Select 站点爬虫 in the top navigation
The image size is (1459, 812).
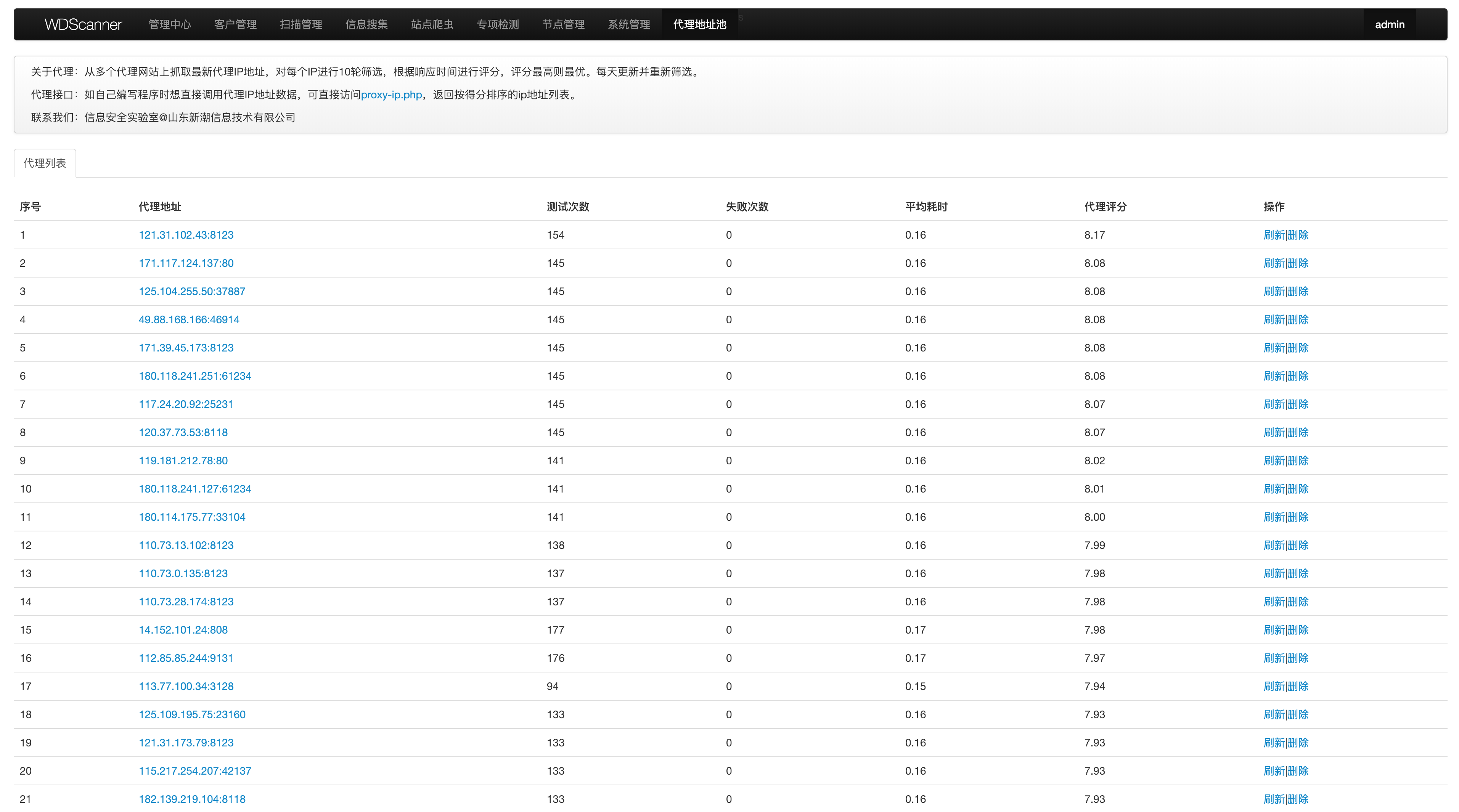[432, 24]
